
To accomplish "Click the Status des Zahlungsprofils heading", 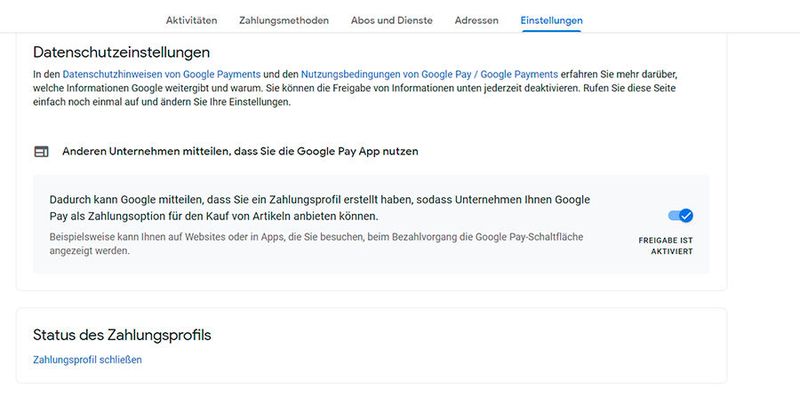I will [122, 335].
